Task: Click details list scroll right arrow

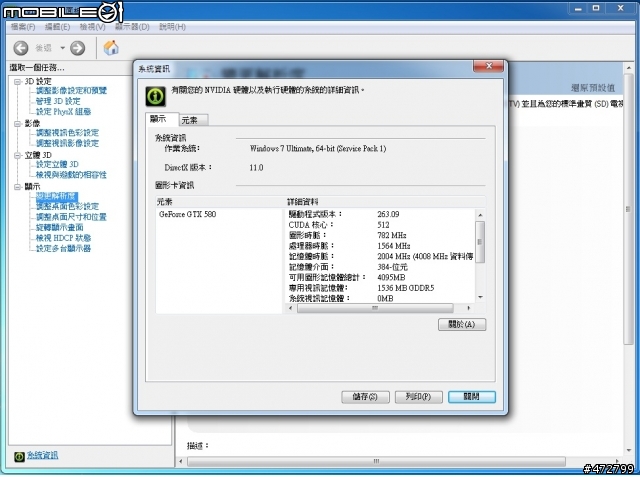Action: pyautogui.click(x=469, y=308)
